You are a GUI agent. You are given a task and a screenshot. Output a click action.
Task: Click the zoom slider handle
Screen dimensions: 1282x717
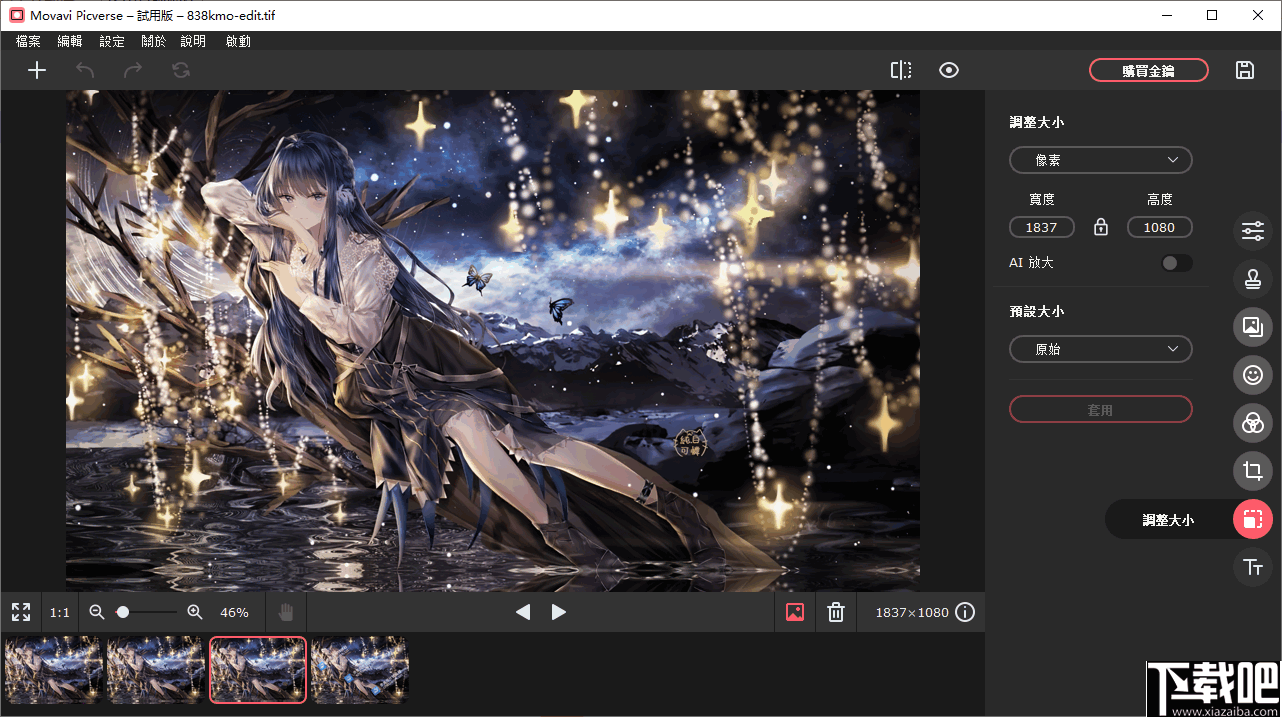pos(122,612)
